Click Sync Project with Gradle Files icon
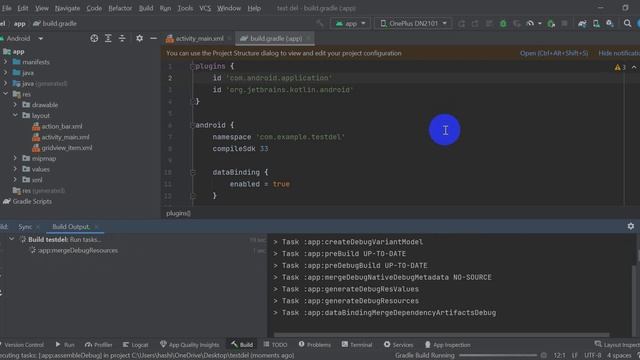Viewport: 640px width, 360px height. click(582, 24)
